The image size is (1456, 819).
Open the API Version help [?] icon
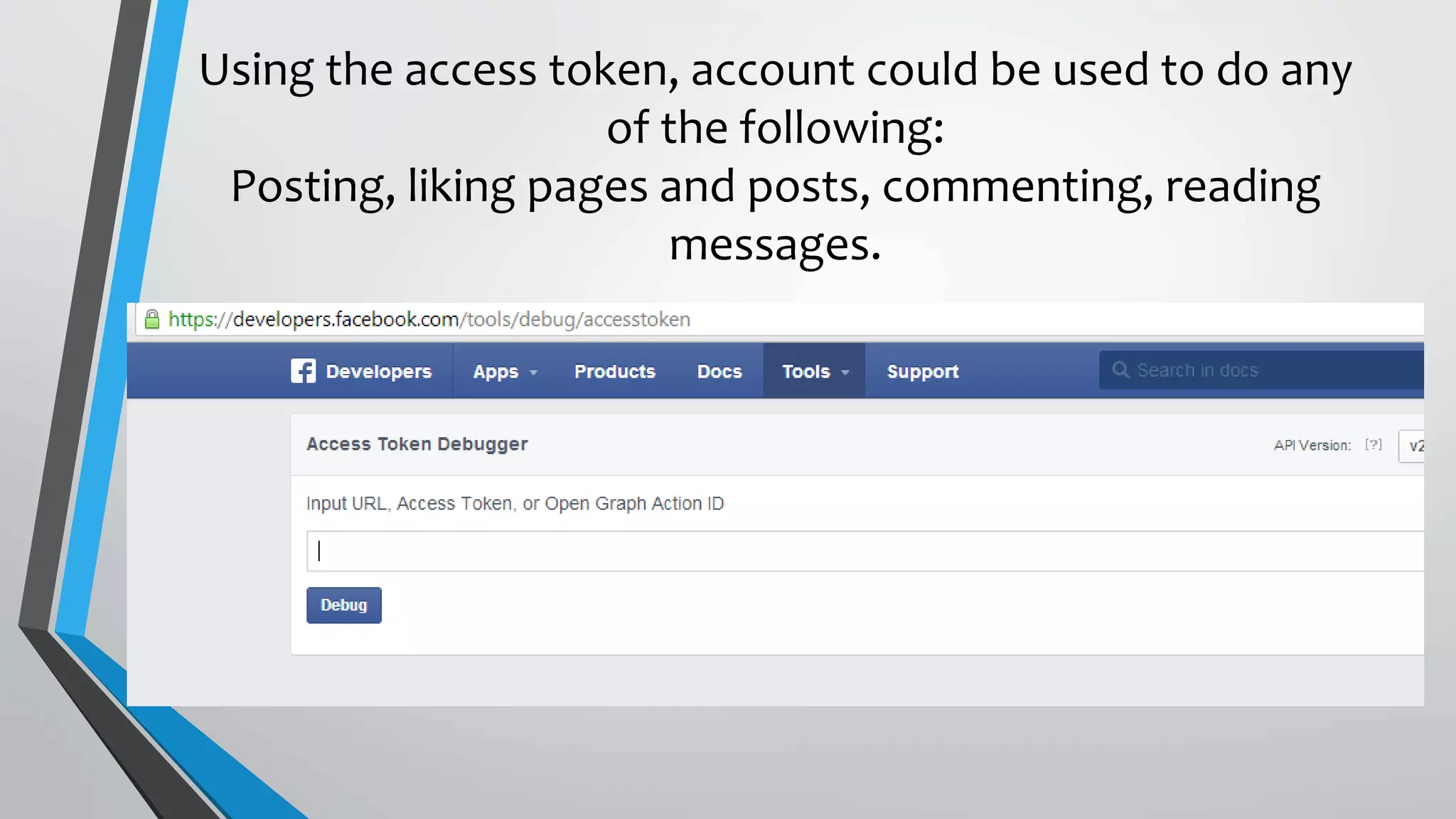1374,445
